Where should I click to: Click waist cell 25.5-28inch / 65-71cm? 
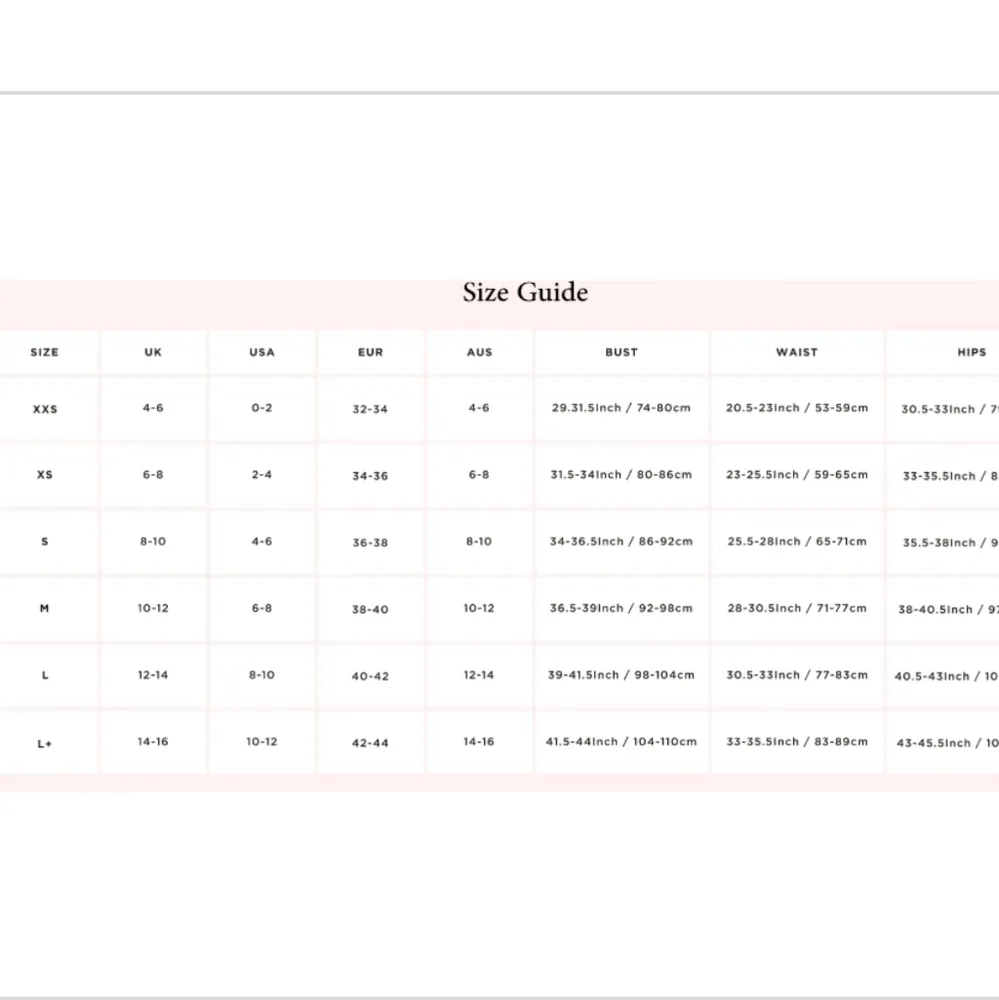point(797,542)
